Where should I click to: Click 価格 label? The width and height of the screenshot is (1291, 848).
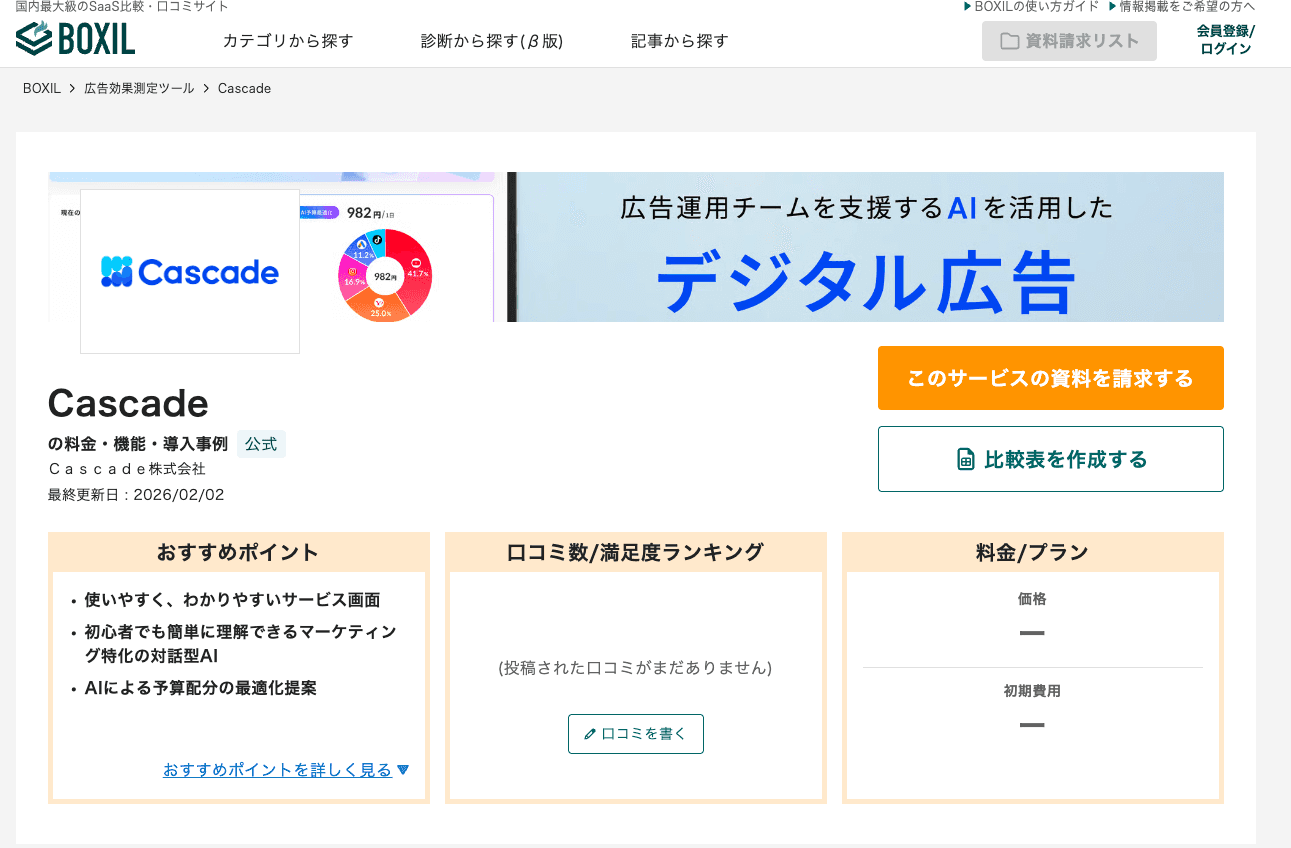pyautogui.click(x=1032, y=599)
